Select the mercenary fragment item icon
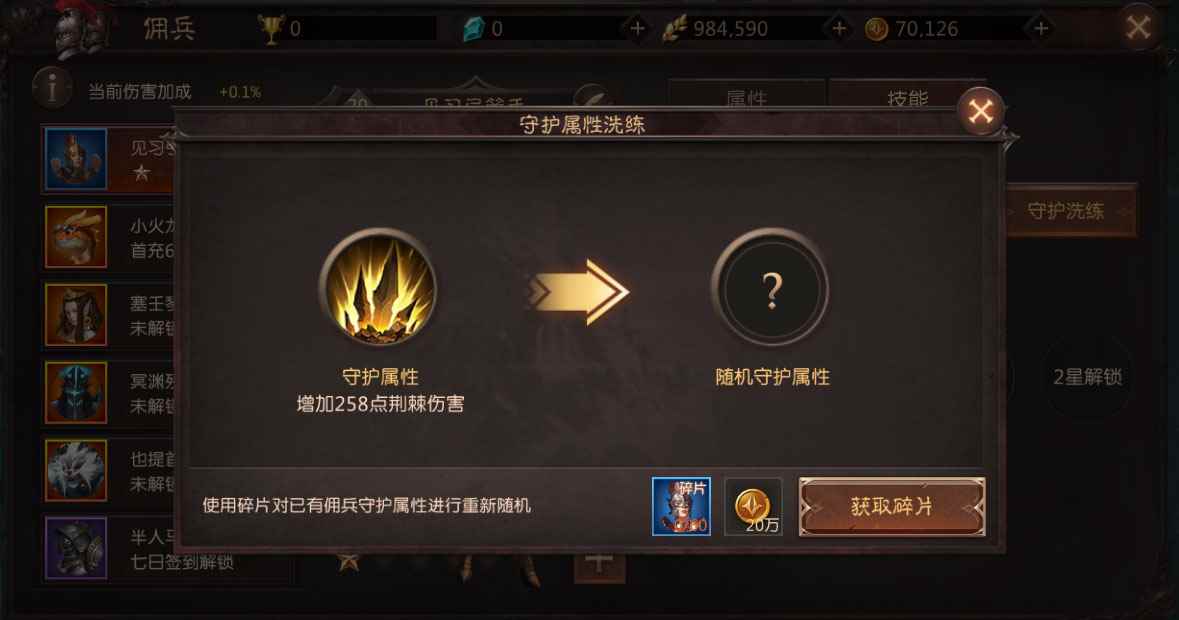1179x620 pixels. point(681,507)
